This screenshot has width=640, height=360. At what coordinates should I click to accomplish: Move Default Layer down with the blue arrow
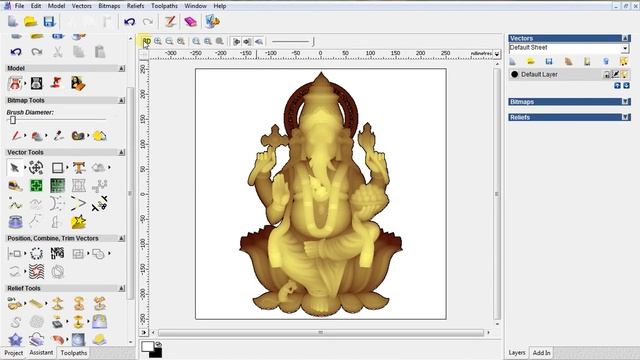tap(626, 86)
